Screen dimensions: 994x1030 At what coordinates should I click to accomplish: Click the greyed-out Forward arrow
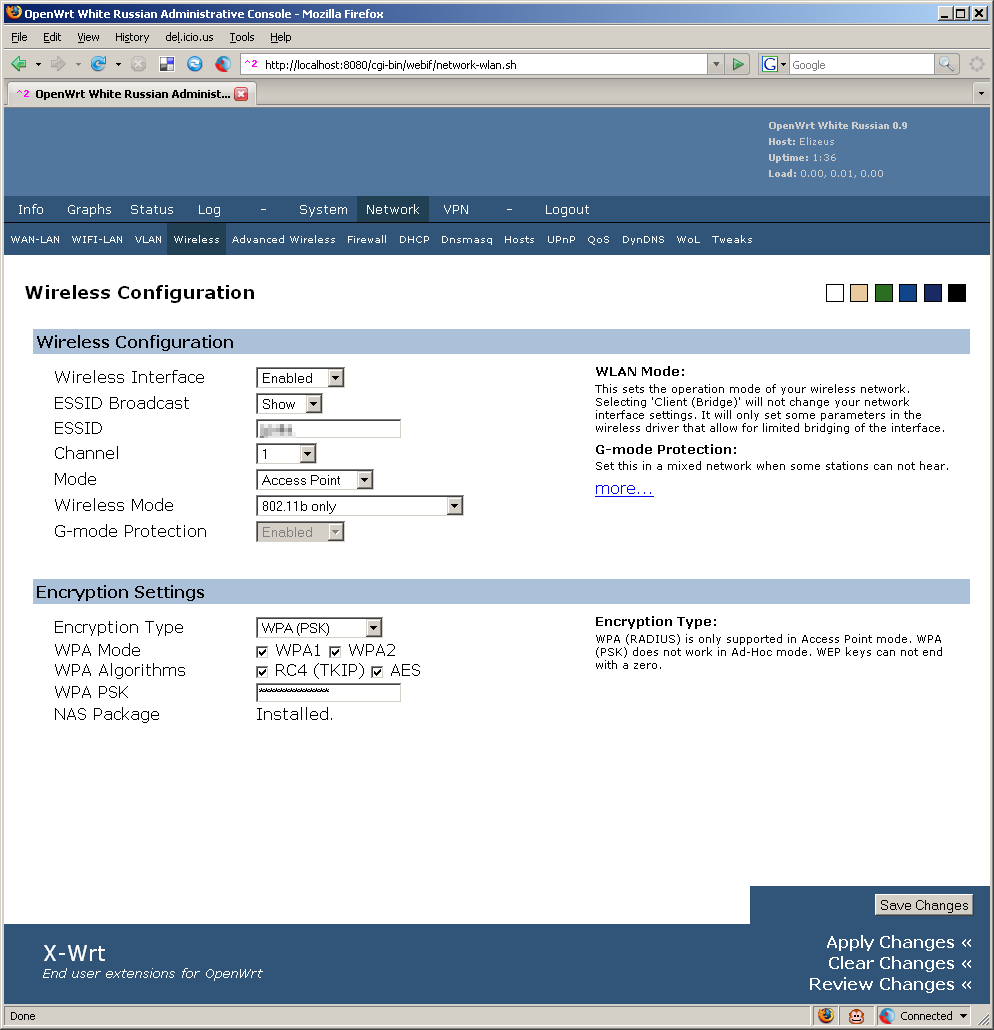58,64
